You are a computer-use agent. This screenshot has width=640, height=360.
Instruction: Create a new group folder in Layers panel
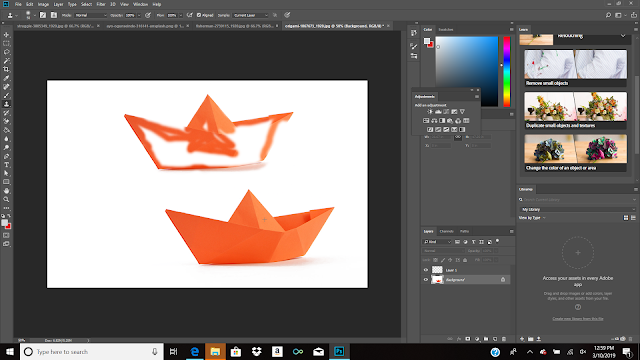point(486,339)
